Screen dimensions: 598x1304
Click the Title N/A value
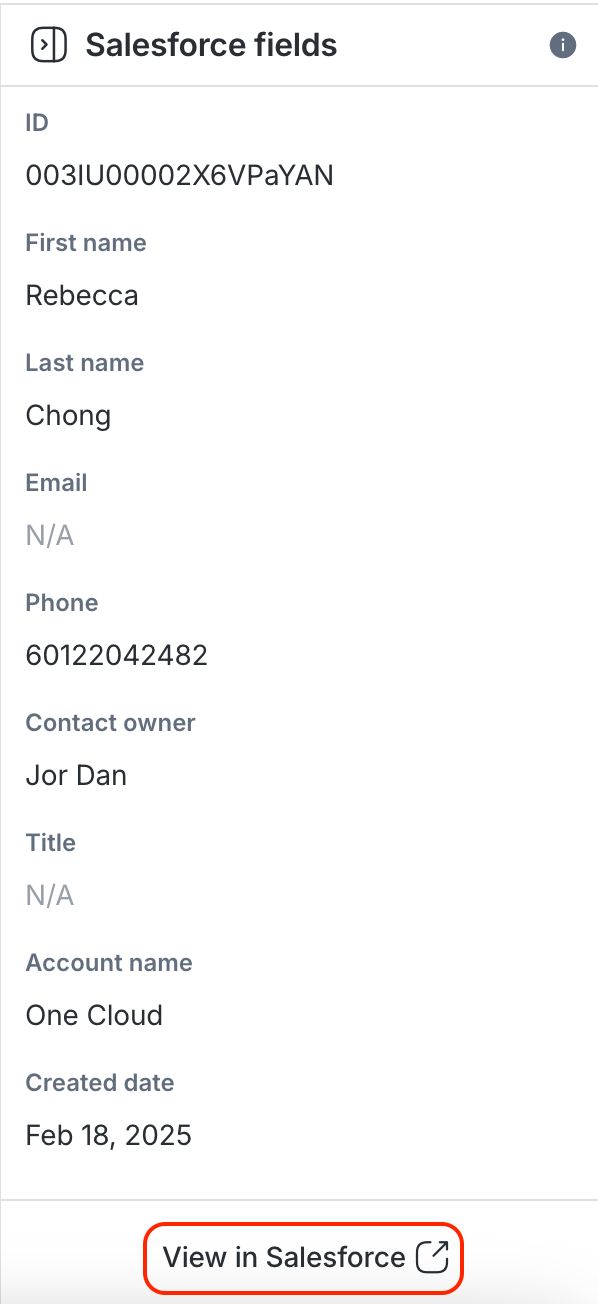[50, 896]
